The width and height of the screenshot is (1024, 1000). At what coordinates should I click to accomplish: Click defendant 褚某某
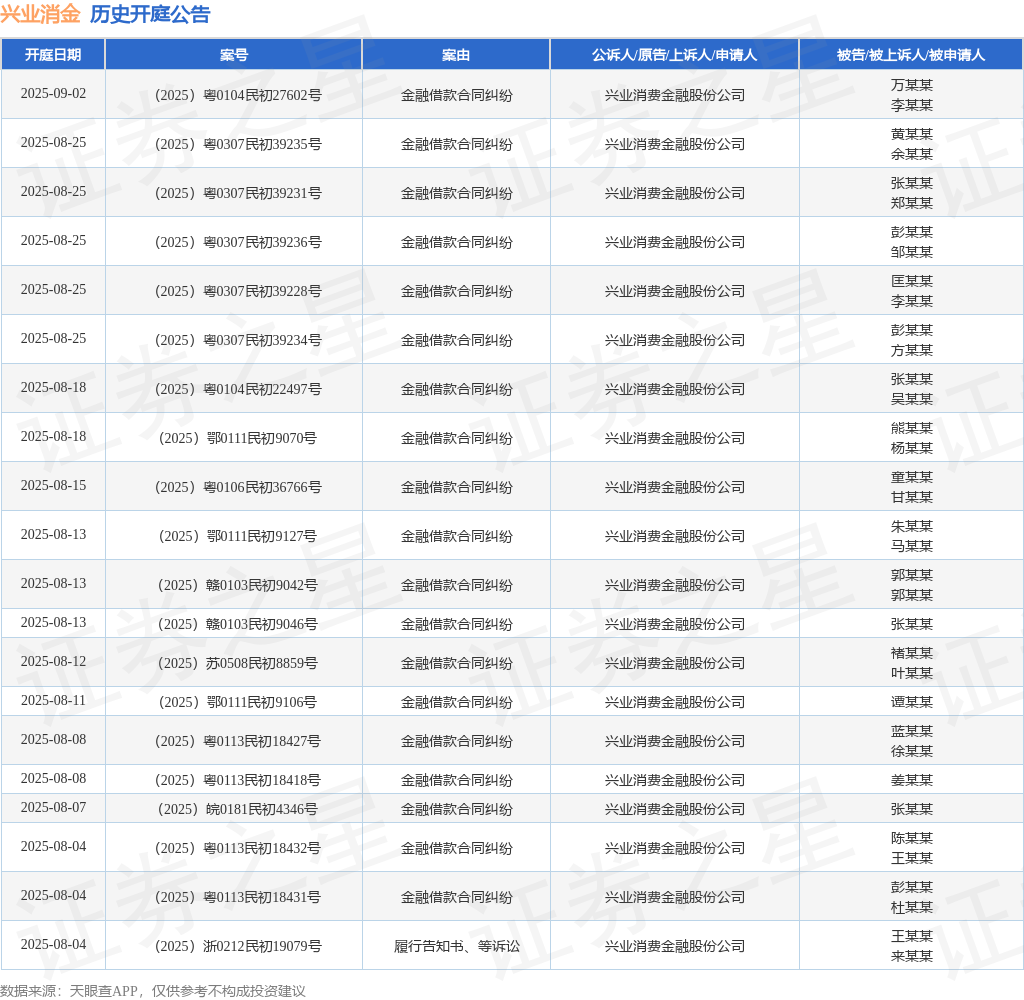click(912, 653)
